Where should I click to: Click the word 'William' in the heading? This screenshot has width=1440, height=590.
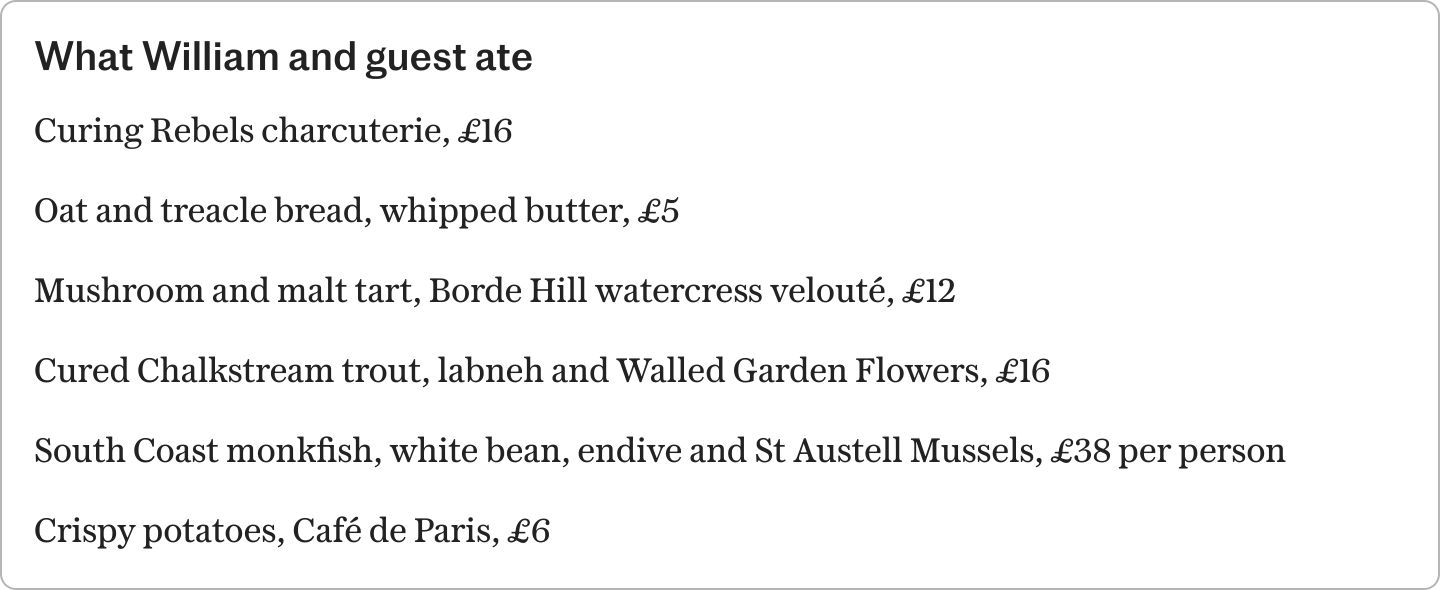(x=209, y=57)
